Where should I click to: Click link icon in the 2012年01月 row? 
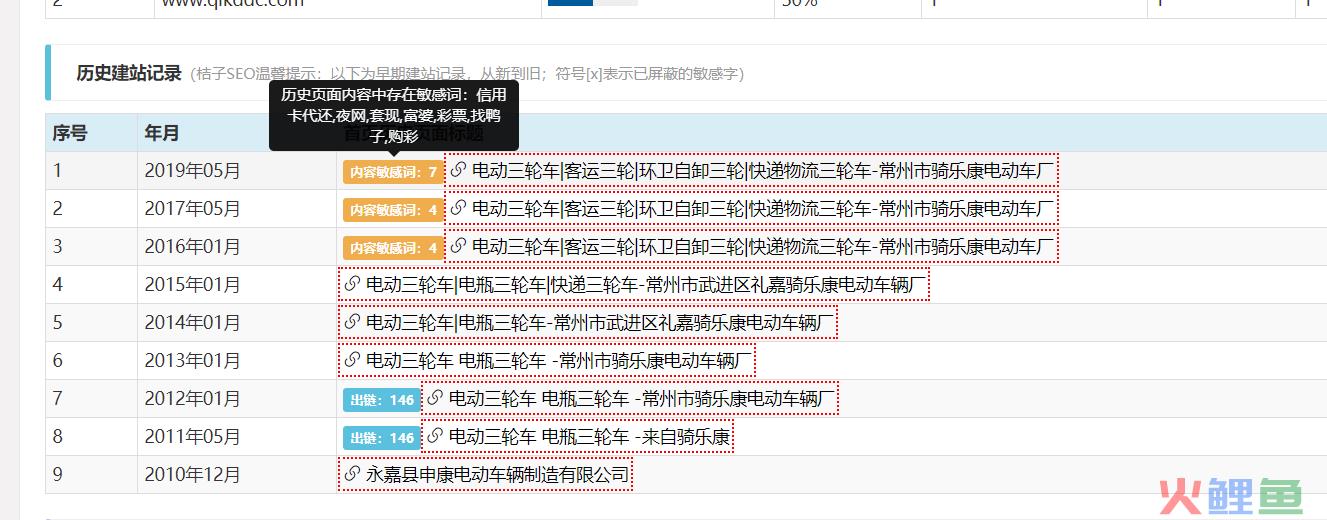(435, 398)
